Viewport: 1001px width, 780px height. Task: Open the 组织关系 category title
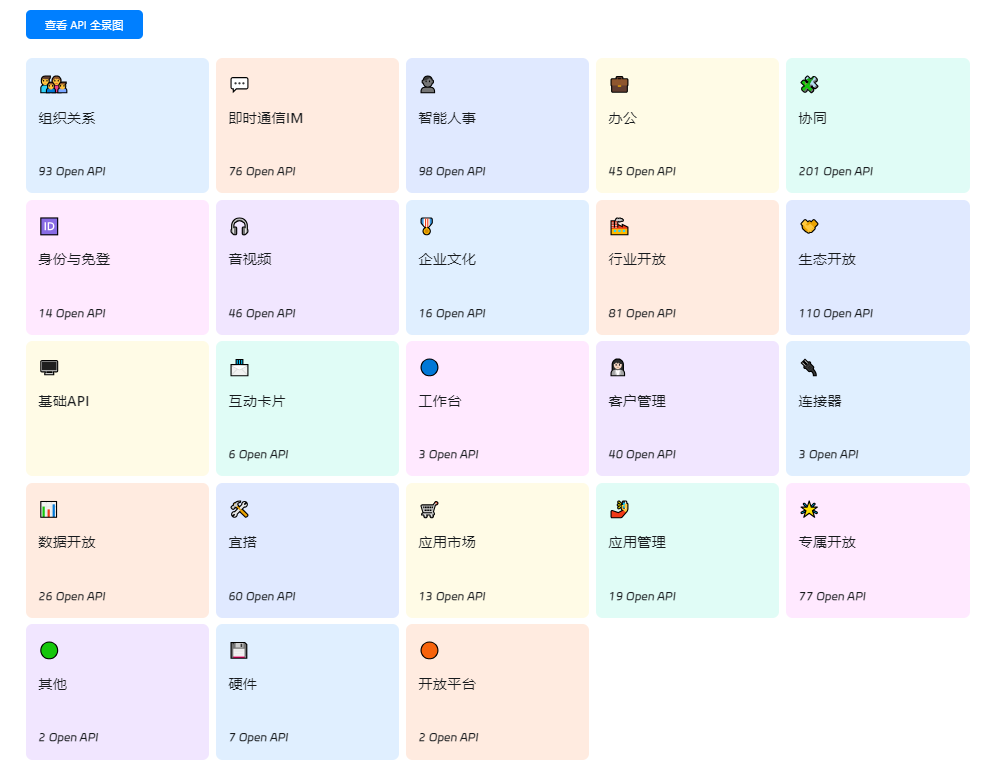click(67, 118)
